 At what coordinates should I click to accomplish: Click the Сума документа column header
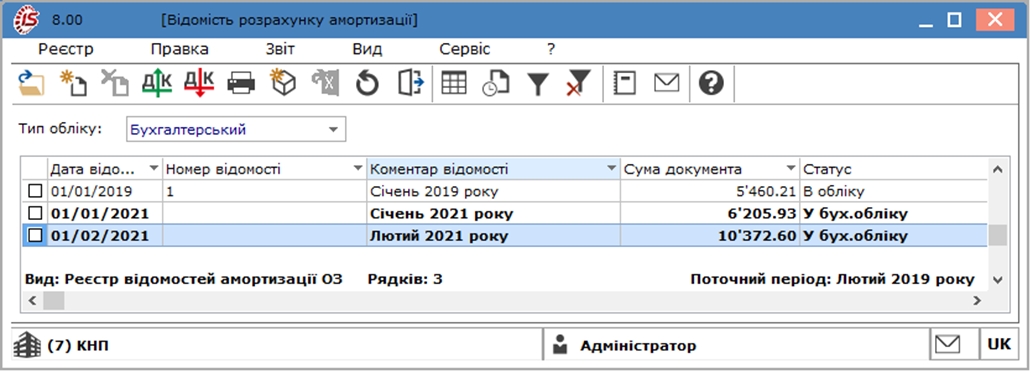(x=710, y=169)
